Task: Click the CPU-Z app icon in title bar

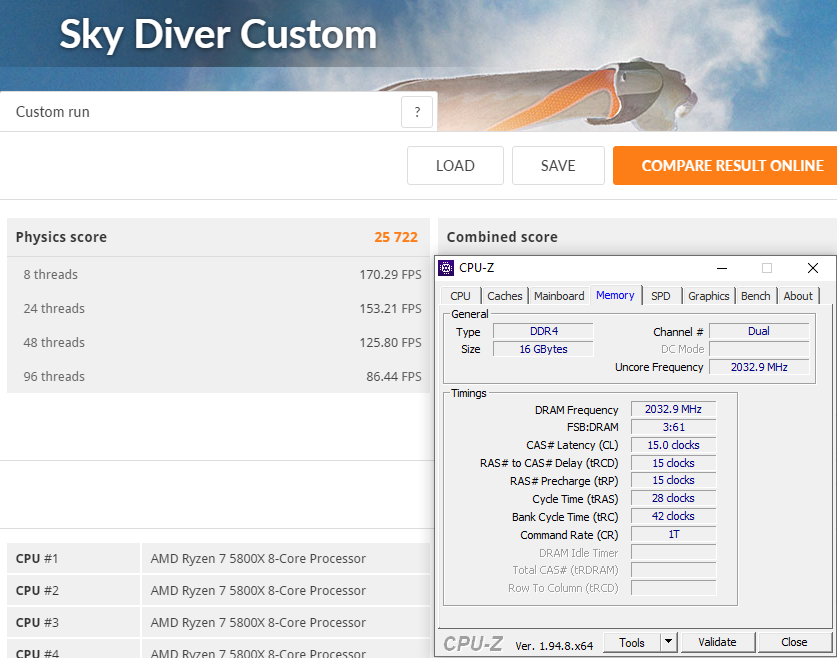Action: pyautogui.click(x=446, y=268)
